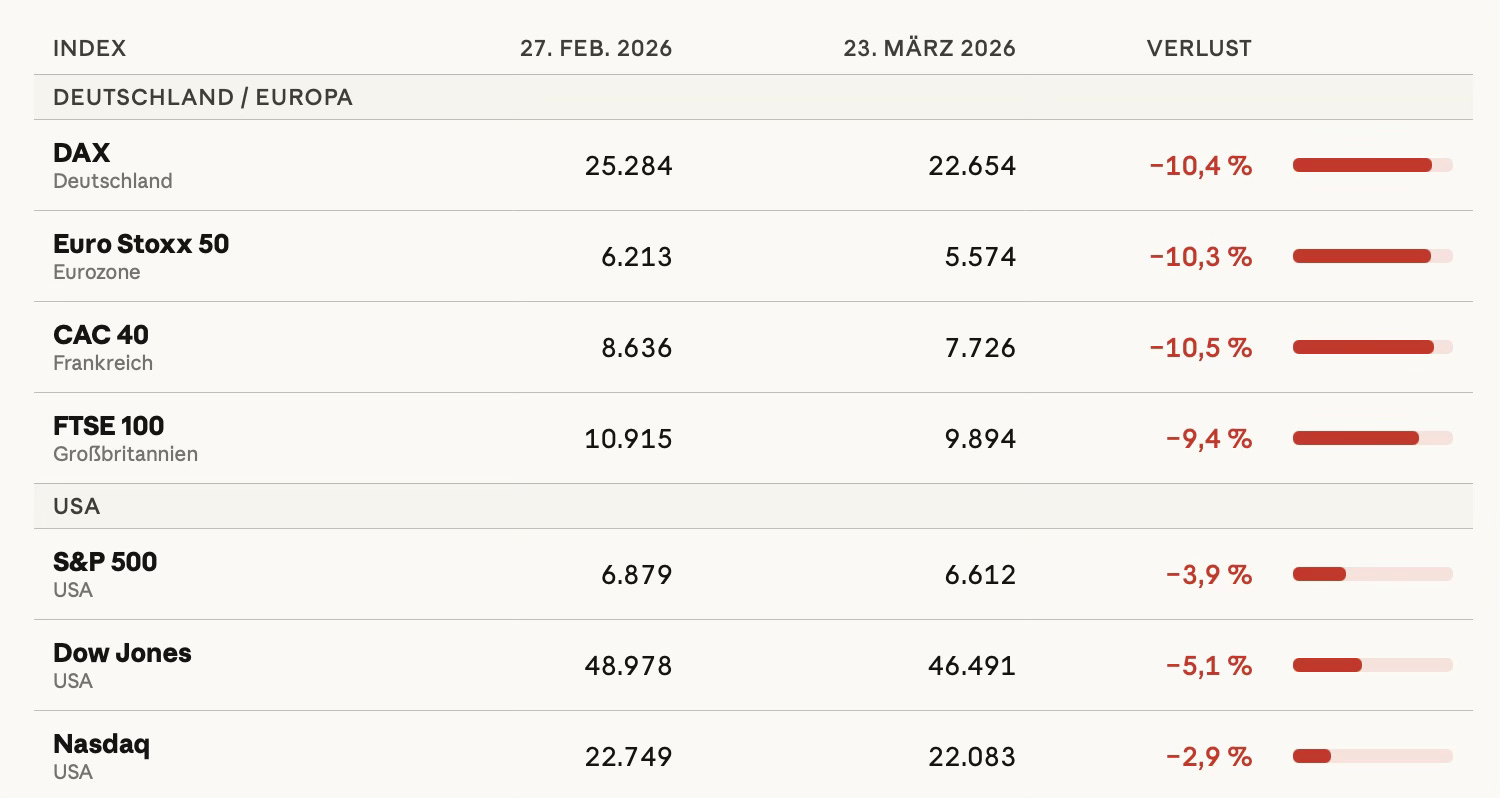The image size is (1500, 798).
Task: Open the DAX index name
Action: pos(81,153)
